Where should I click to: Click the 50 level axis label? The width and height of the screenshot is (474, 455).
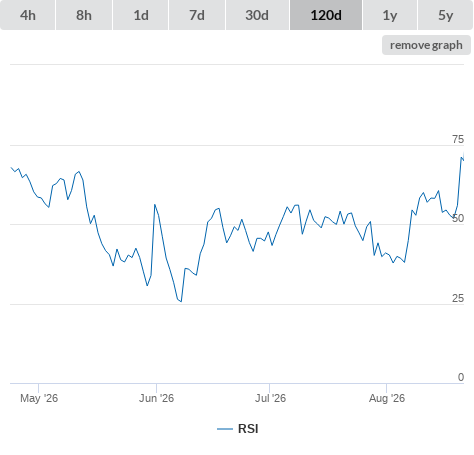(458, 218)
